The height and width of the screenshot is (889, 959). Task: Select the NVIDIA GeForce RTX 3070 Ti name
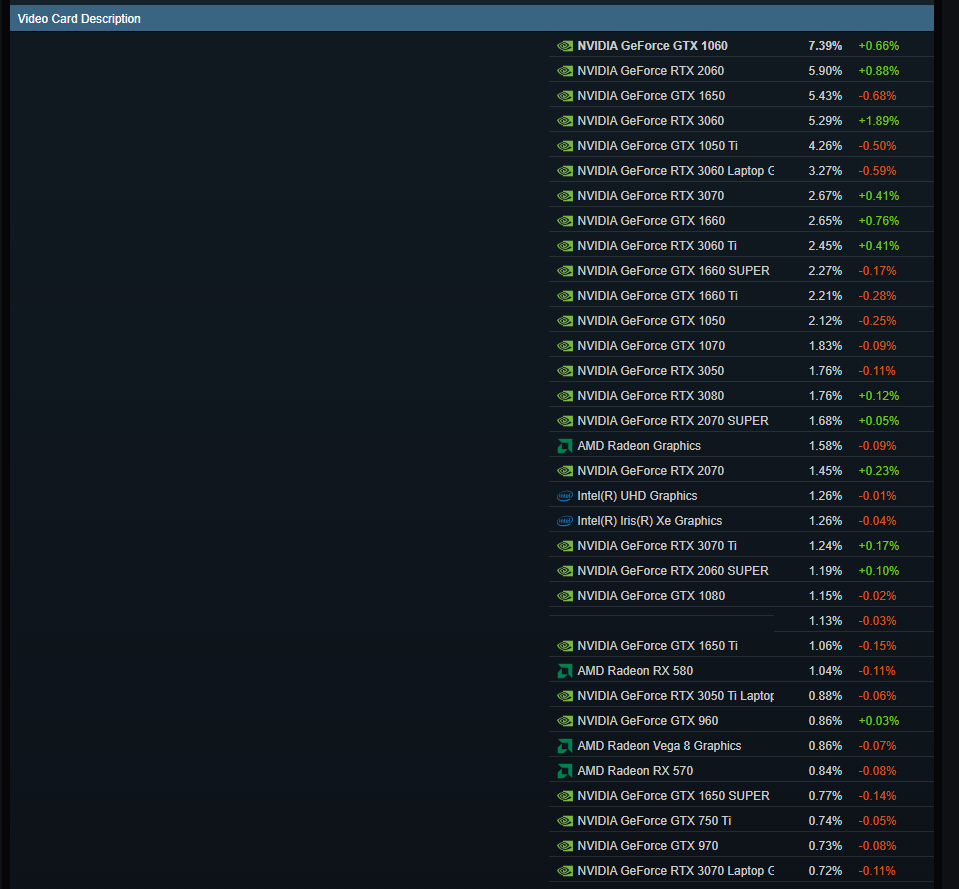click(x=657, y=546)
